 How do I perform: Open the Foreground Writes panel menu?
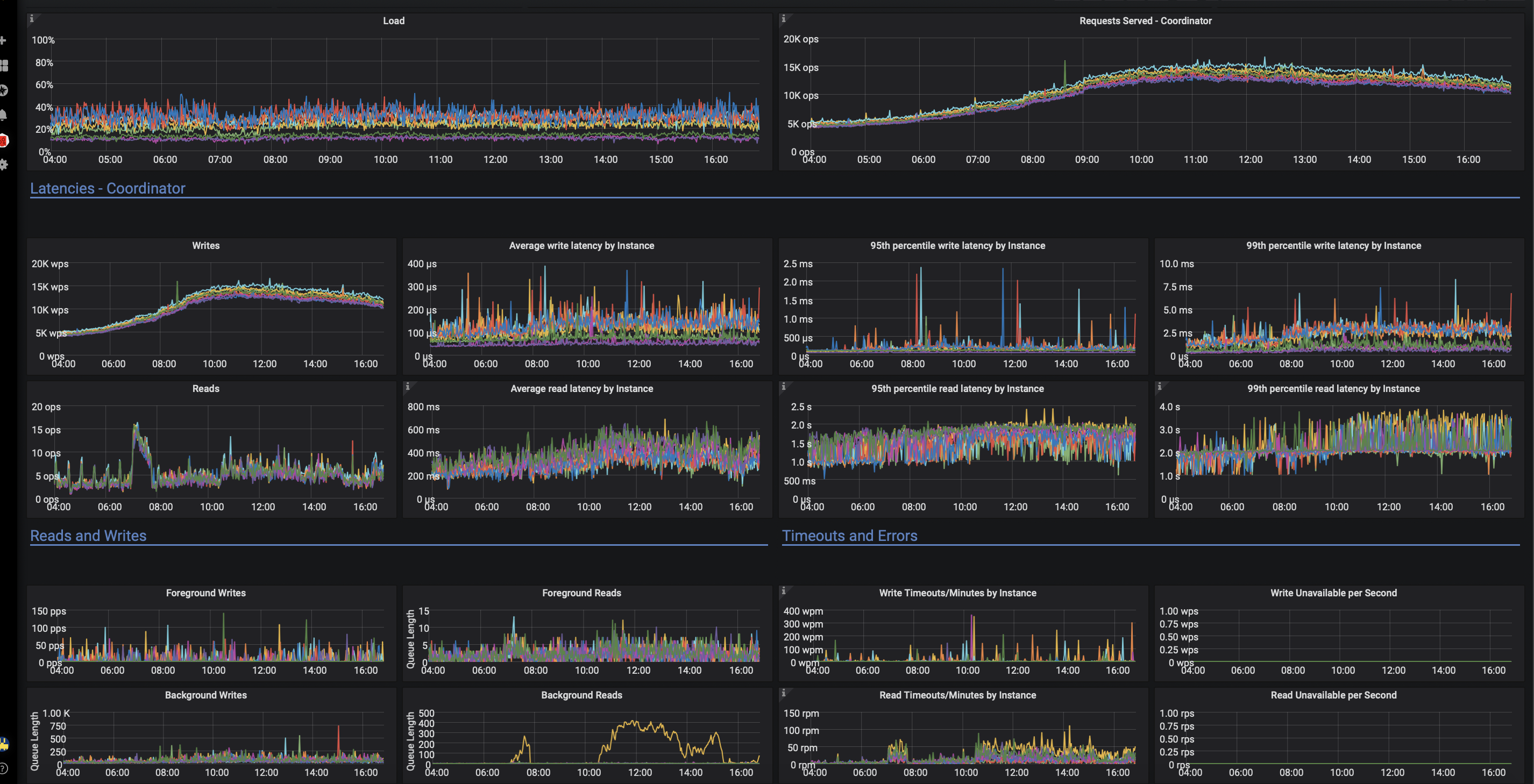[x=206, y=593]
